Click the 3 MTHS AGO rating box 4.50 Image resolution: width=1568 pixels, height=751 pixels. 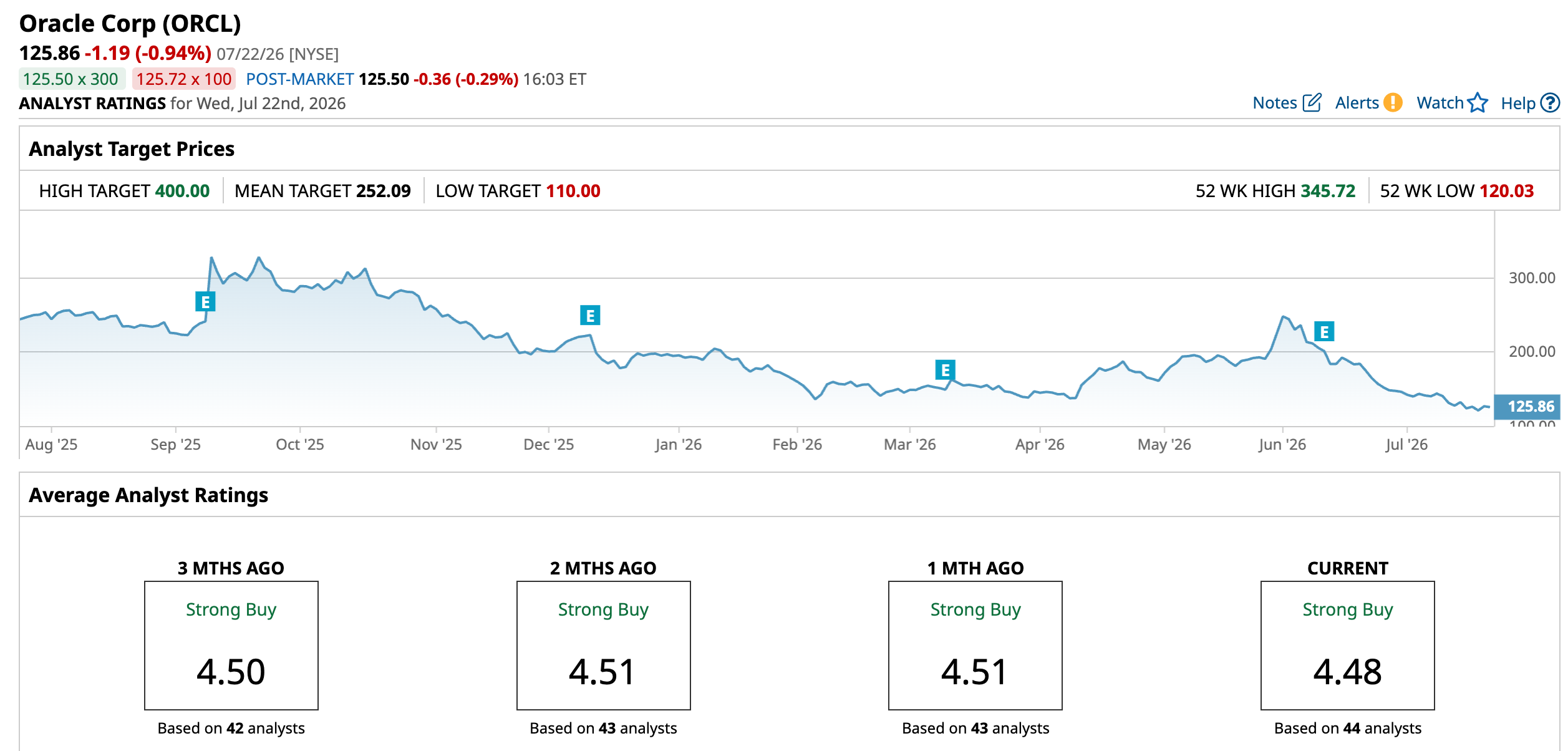(231, 646)
